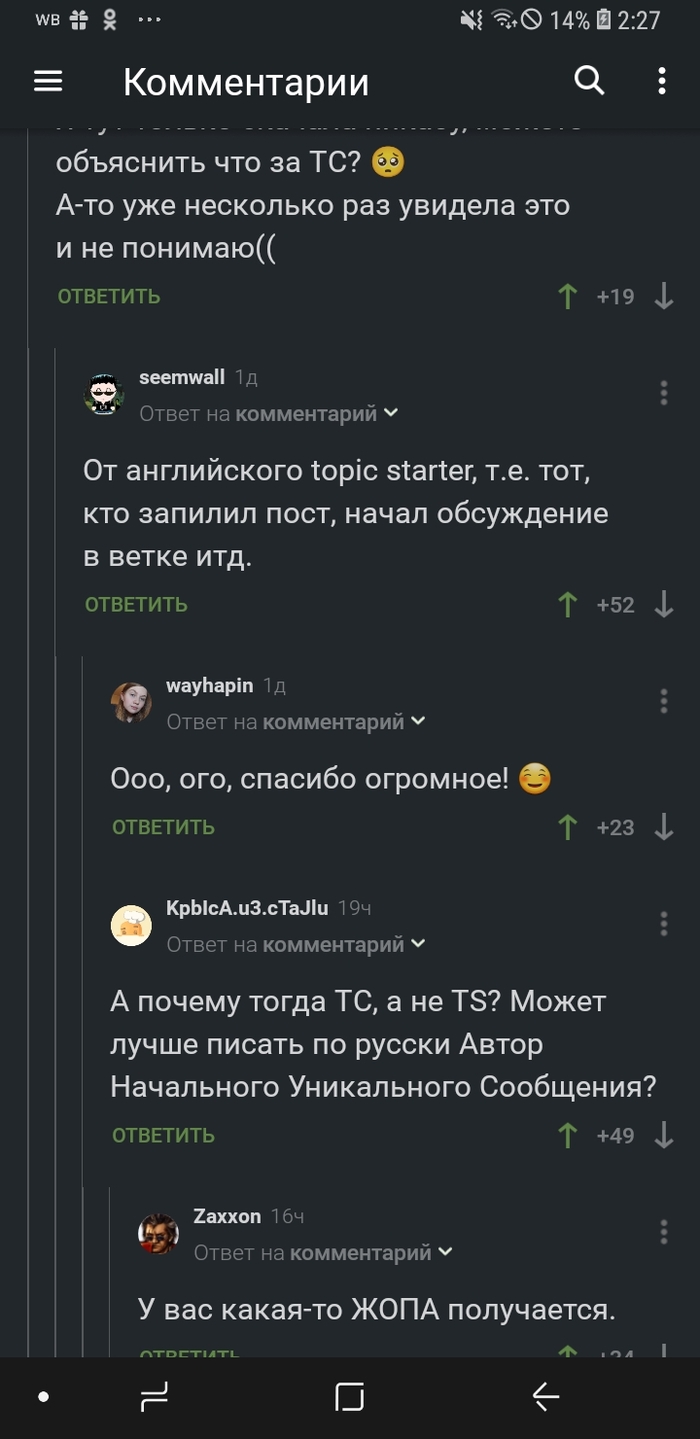Viewport: 700px width, 1439px height.
Task: Reply to KpbIcA.u3.cTaJlu's comment
Action: (x=163, y=1135)
